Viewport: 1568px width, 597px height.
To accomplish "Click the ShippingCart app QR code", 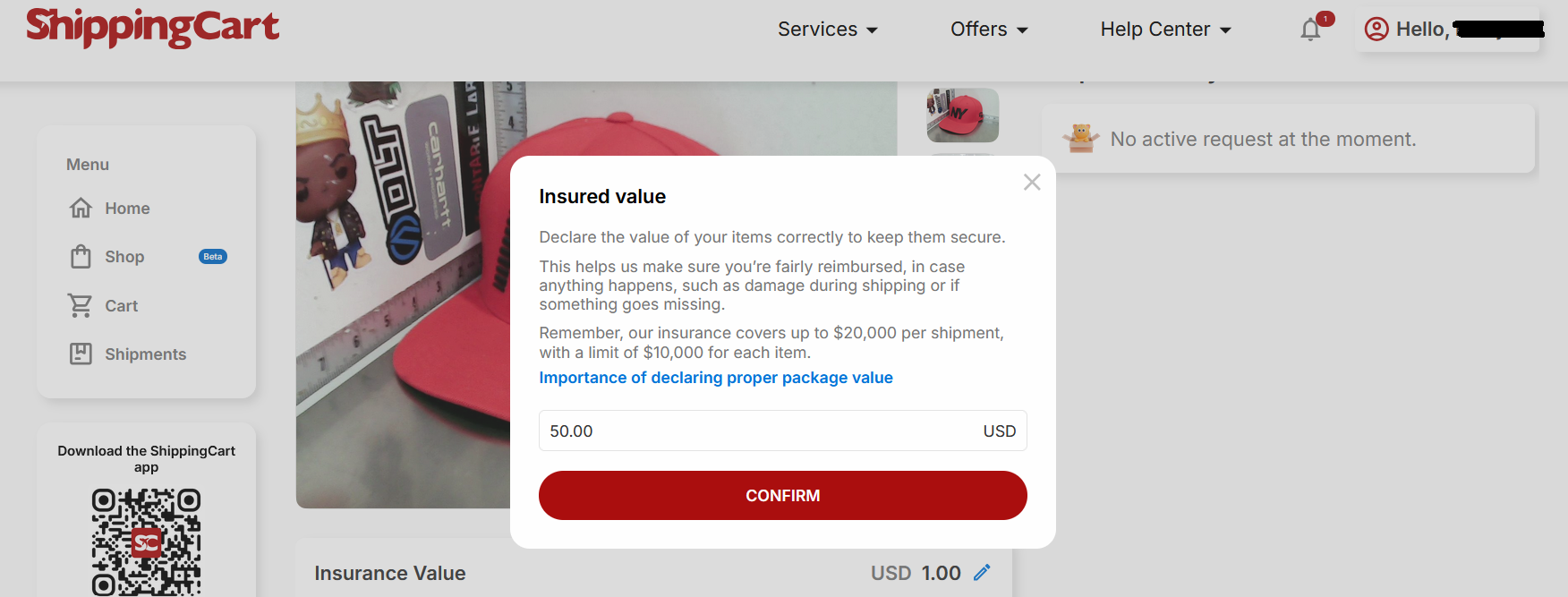I will pos(146,542).
